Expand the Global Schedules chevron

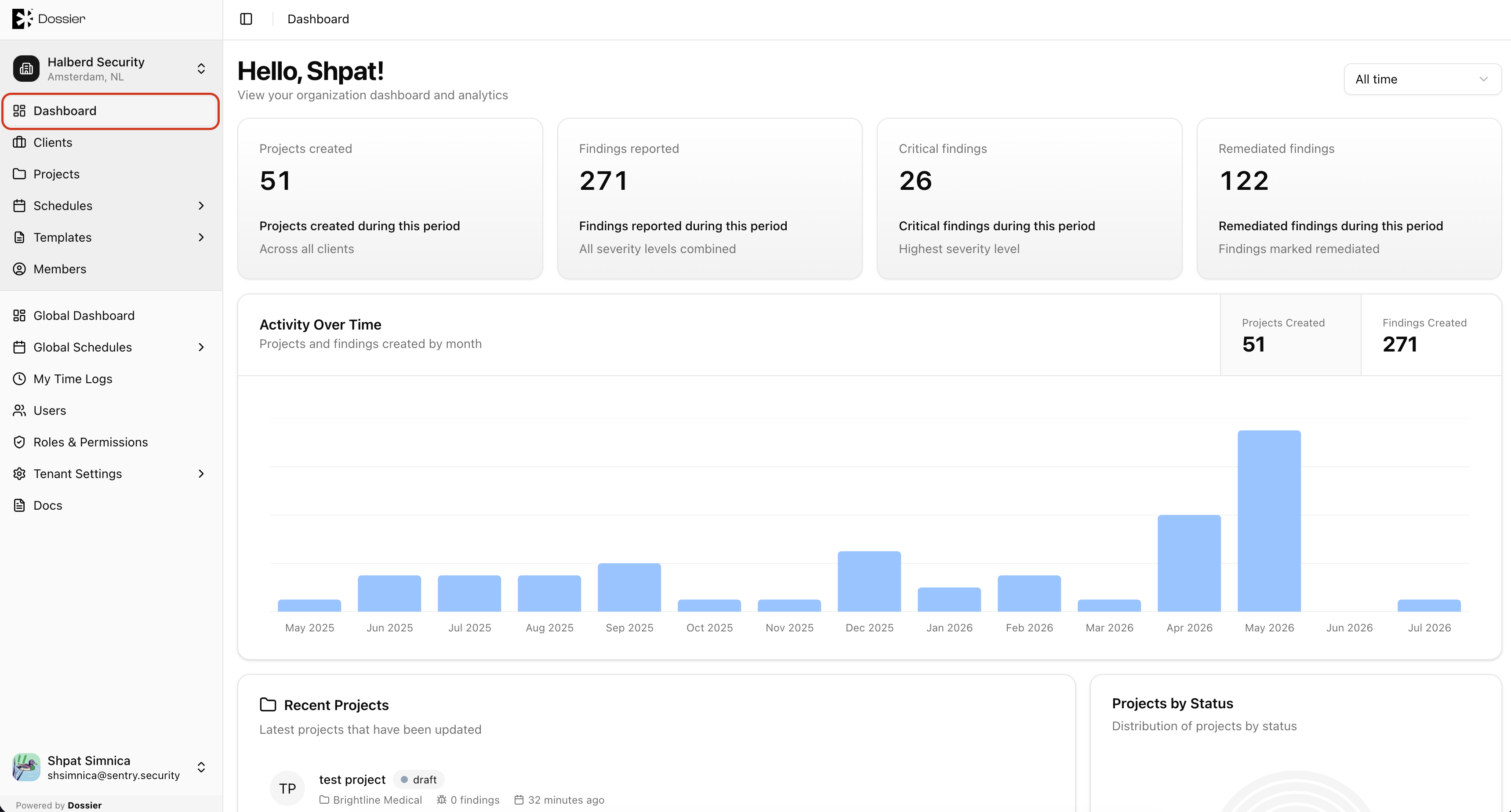[201, 347]
